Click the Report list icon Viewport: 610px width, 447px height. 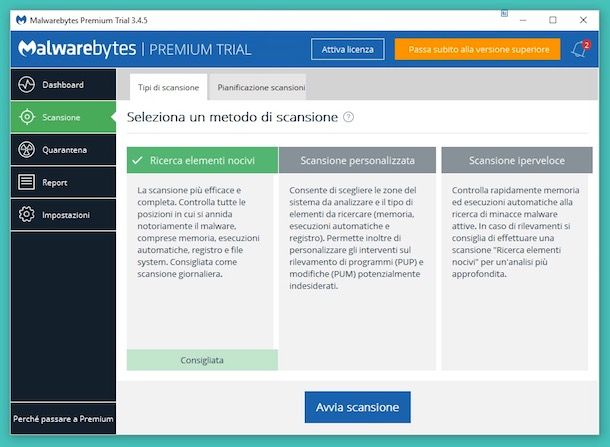click(26, 182)
